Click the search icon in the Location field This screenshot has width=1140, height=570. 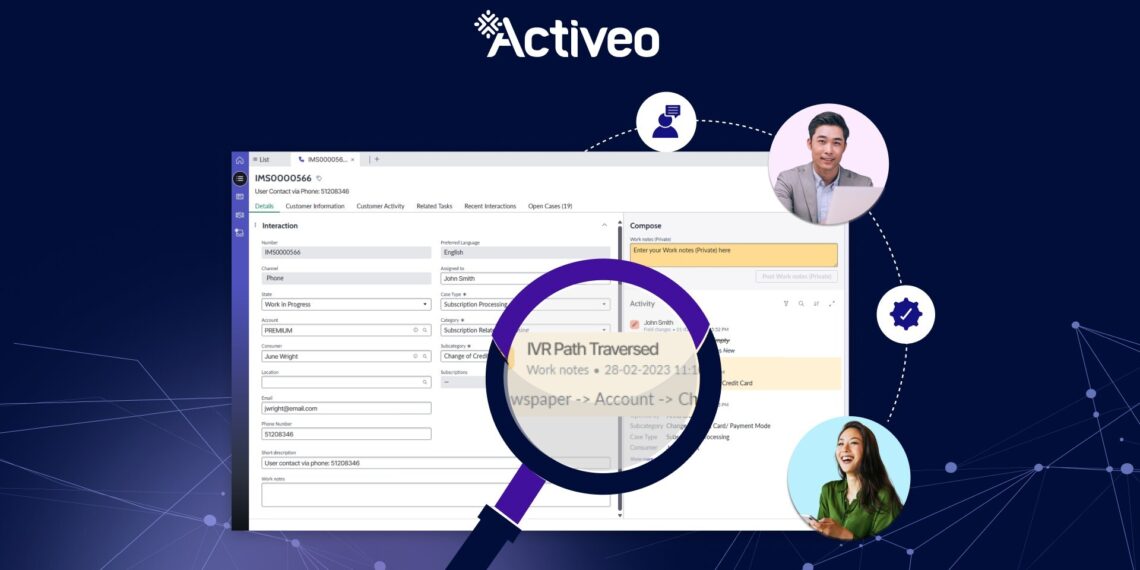click(x=425, y=382)
